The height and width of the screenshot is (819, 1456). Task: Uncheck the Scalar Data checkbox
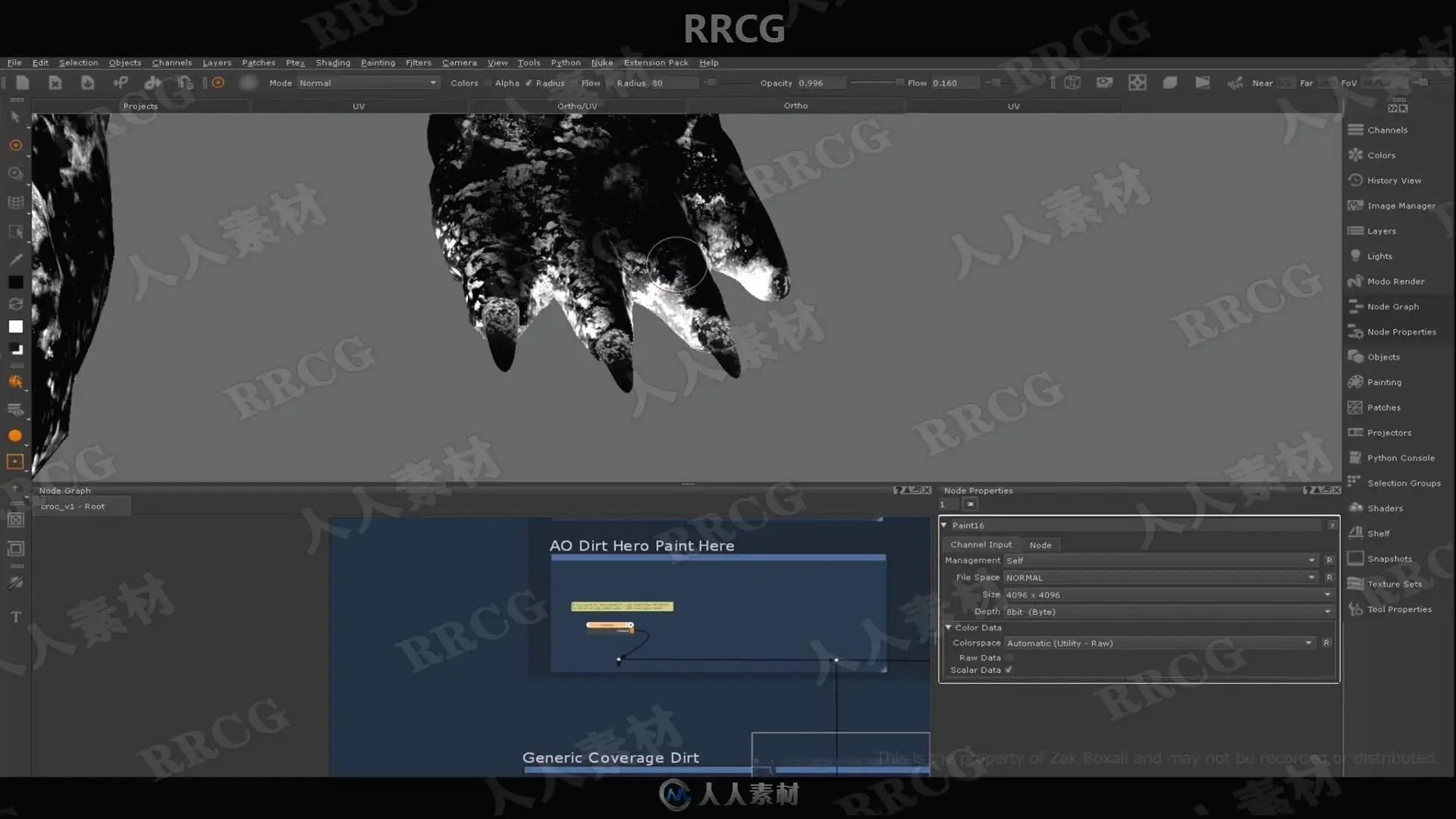(1009, 670)
